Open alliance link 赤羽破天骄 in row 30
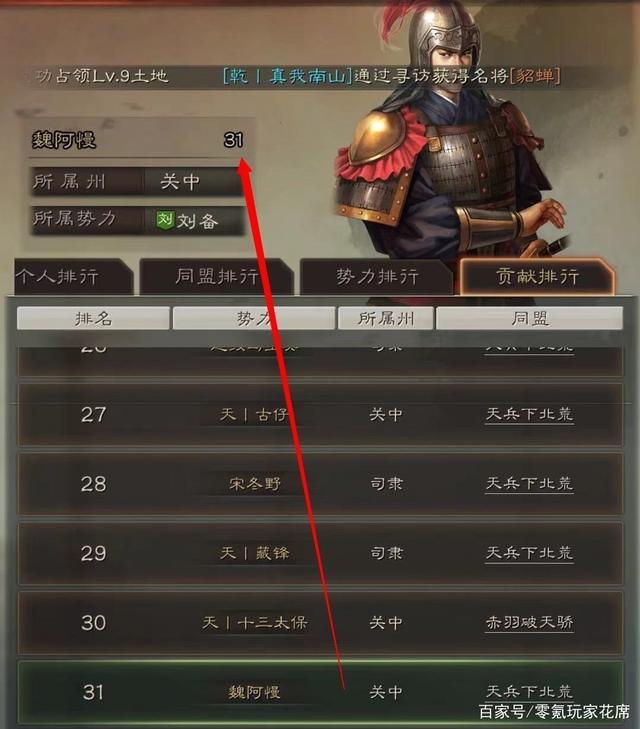 pyautogui.click(x=529, y=623)
